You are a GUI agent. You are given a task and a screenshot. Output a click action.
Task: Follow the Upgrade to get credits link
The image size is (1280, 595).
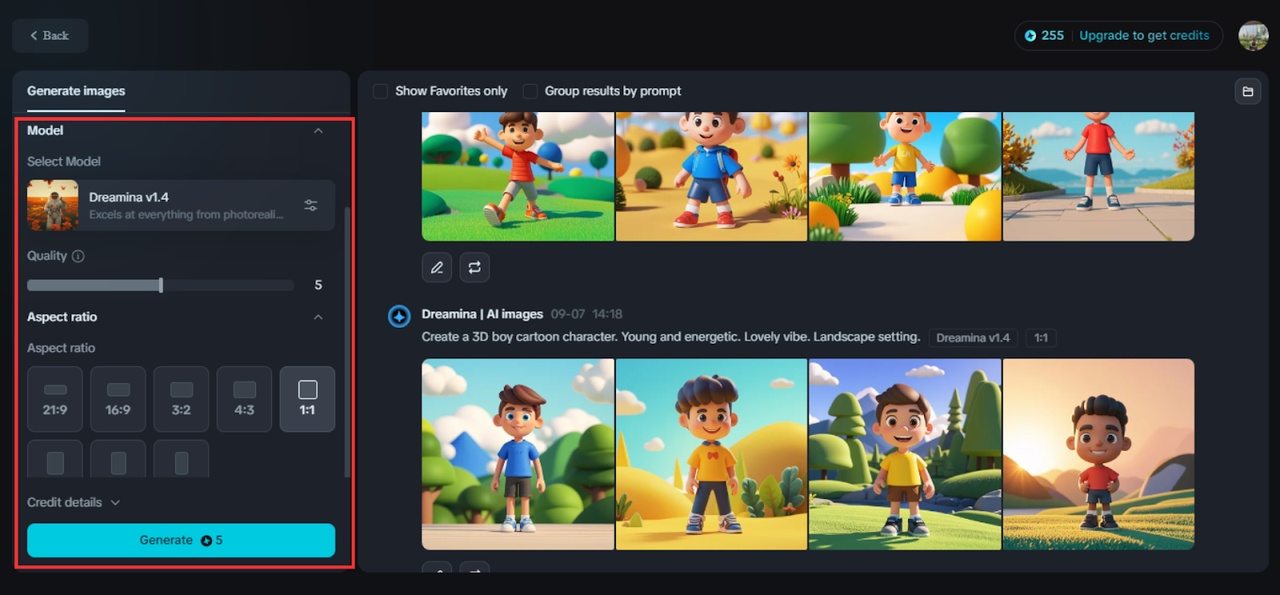(x=1144, y=36)
